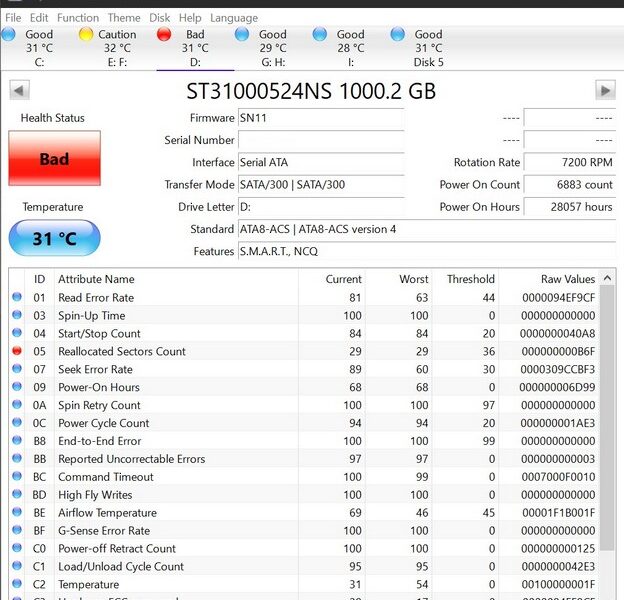Screen dimensions: 624x600
Task: Click the blue status icon for drive I:
Action: [x=320, y=35]
